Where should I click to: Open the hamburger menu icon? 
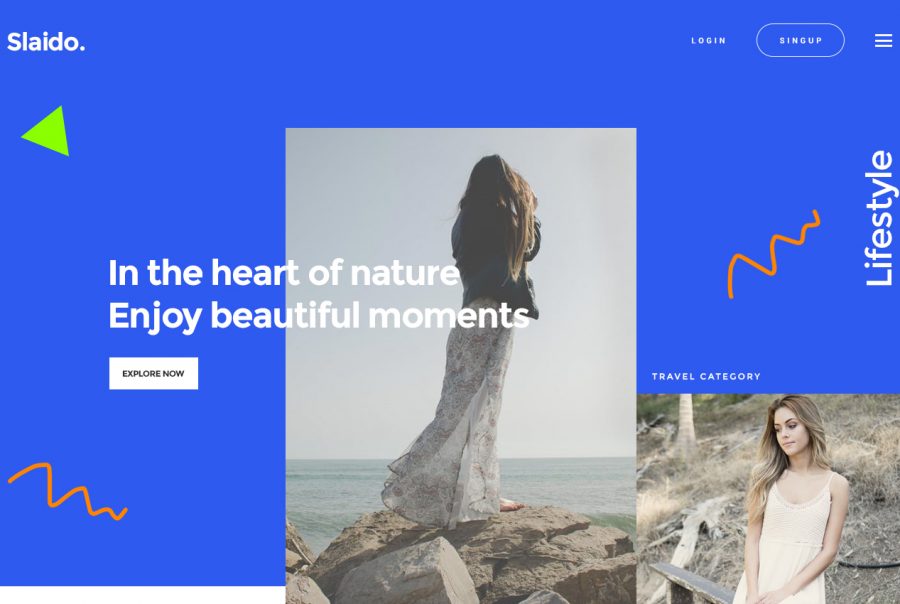tap(883, 40)
